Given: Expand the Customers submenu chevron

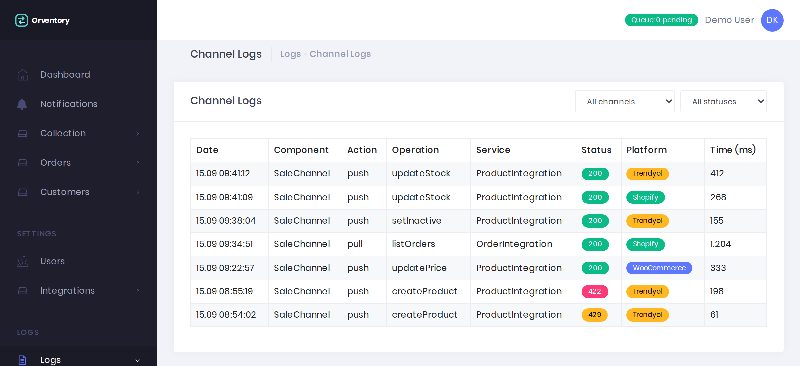Looking at the screenshot, I should (x=138, y=192).
